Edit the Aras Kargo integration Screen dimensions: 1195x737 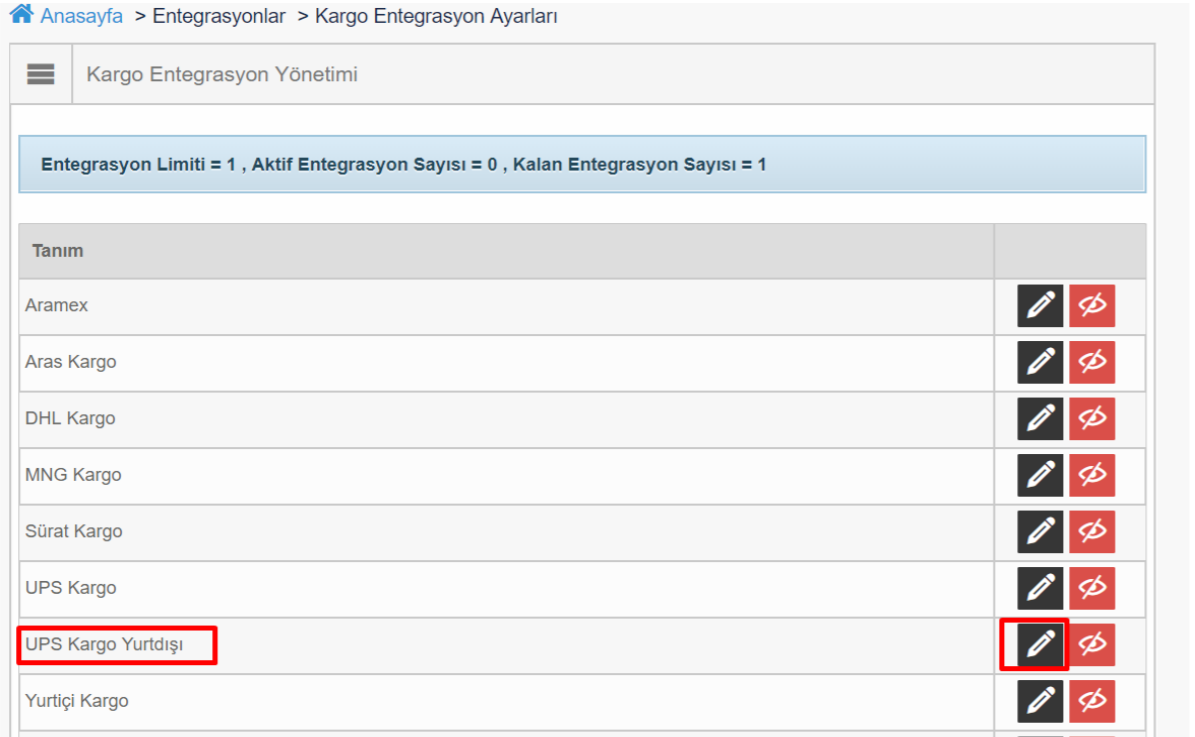pyautogui.click(x=1040, y=362)
